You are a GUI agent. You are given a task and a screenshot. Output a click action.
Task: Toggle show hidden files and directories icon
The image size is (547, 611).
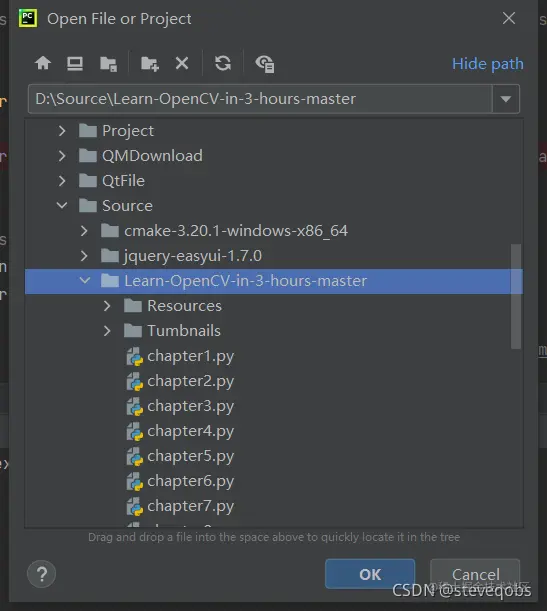(x=265, y=64)
